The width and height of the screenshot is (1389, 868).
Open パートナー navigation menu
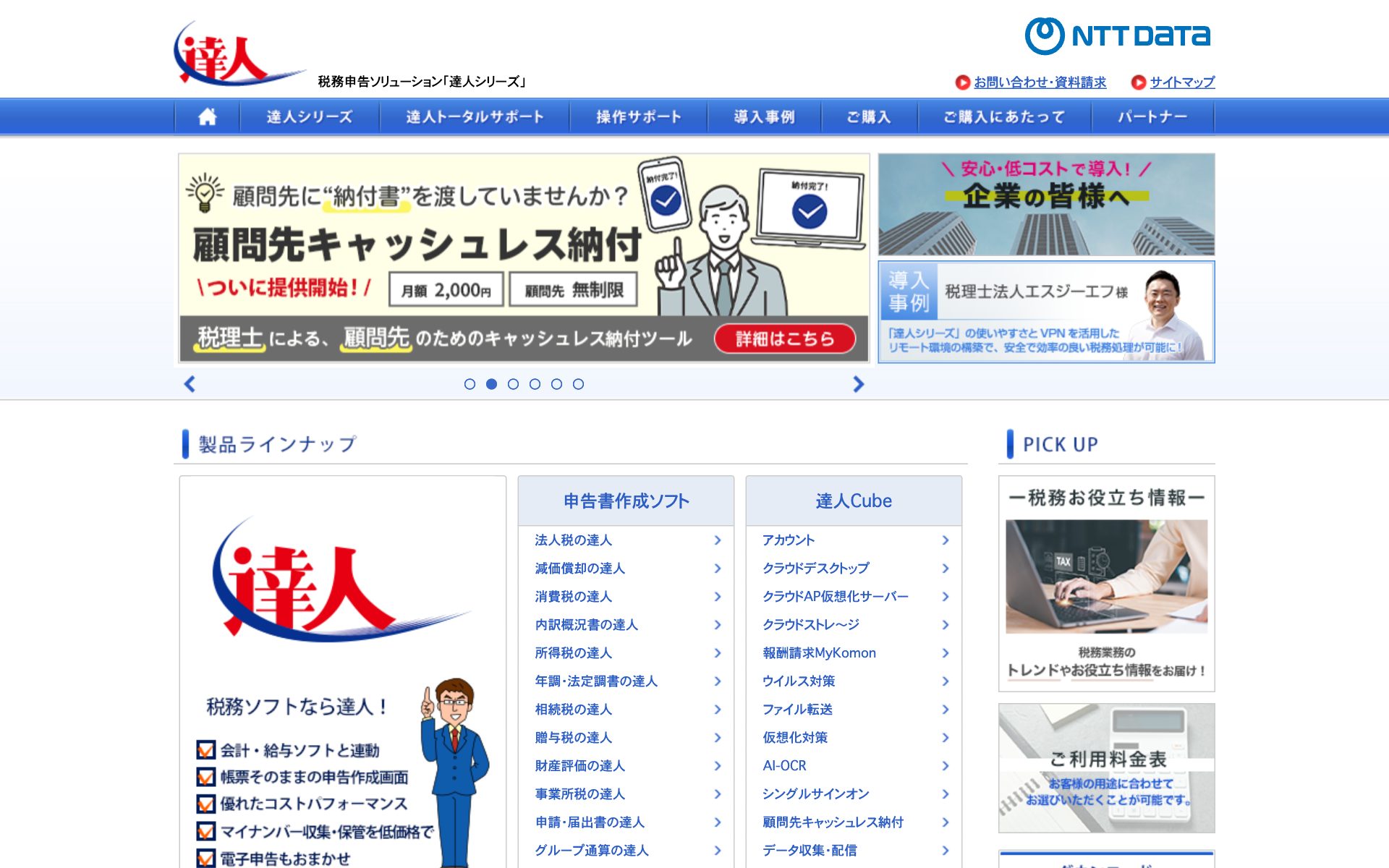coord(1152,116)
